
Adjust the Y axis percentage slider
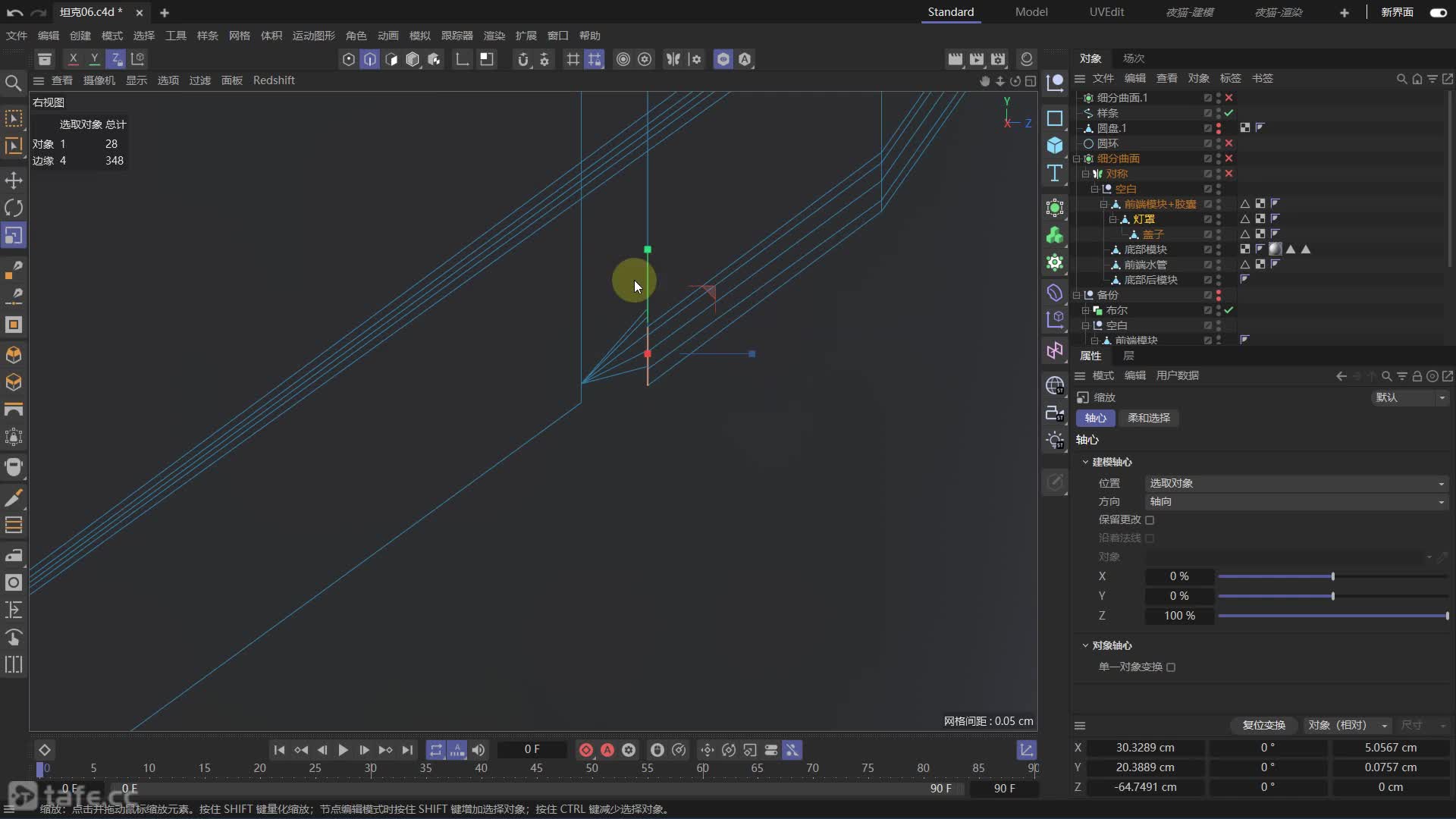coord(1332,596)
